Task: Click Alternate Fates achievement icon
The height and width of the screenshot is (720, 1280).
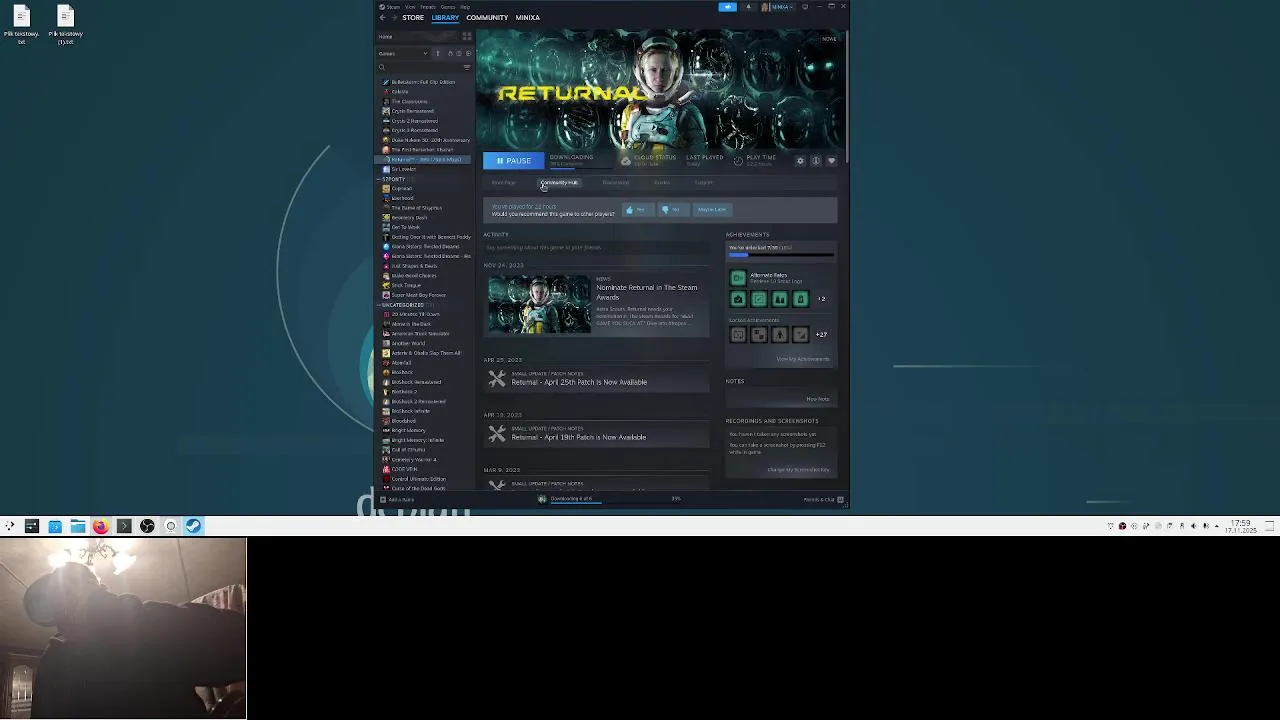Action: [738, 278]
